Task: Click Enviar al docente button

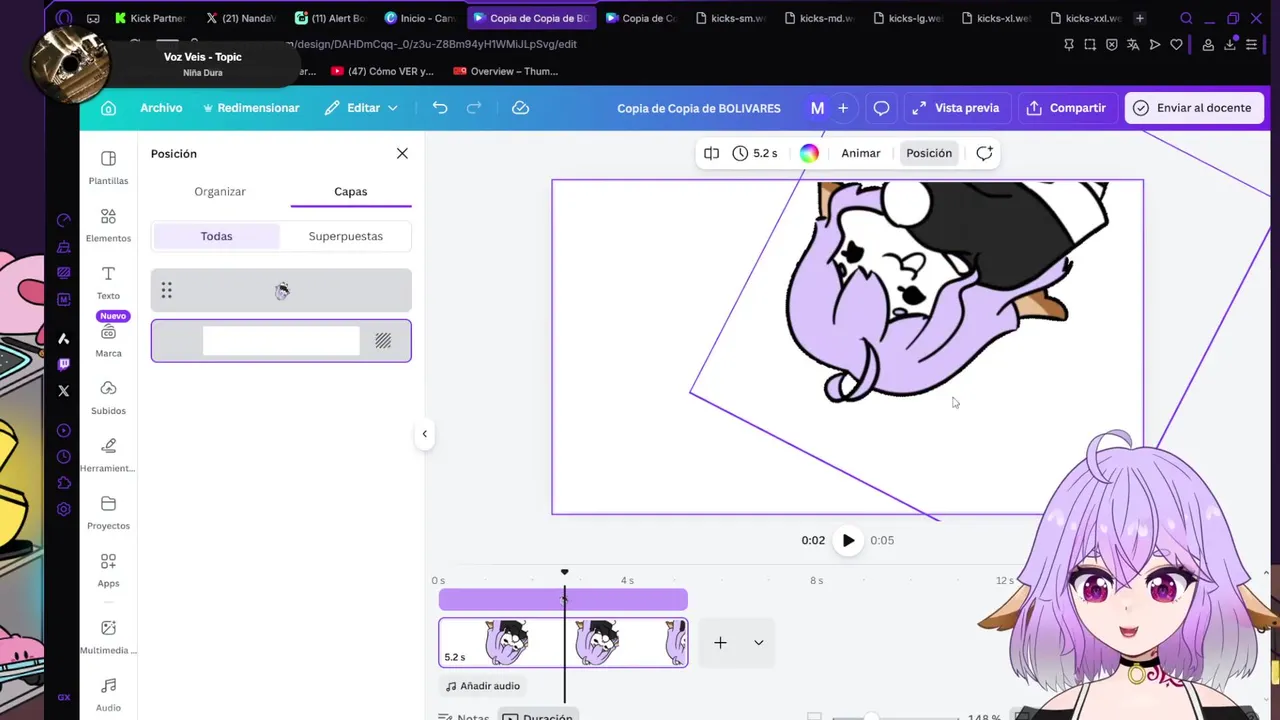Action: (x=1194, y=108)
